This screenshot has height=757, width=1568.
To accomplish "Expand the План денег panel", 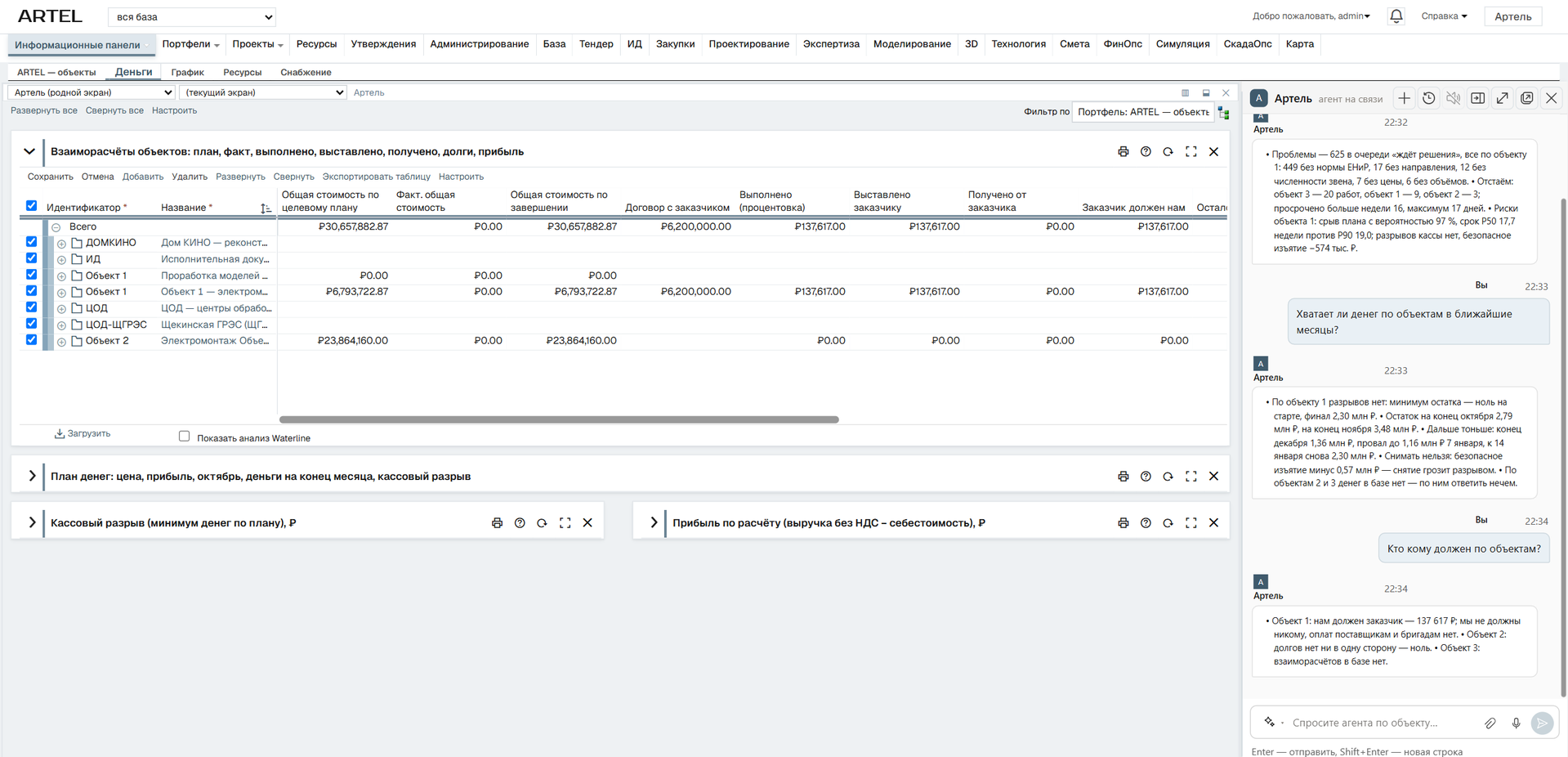I will [x=32, y=476].
